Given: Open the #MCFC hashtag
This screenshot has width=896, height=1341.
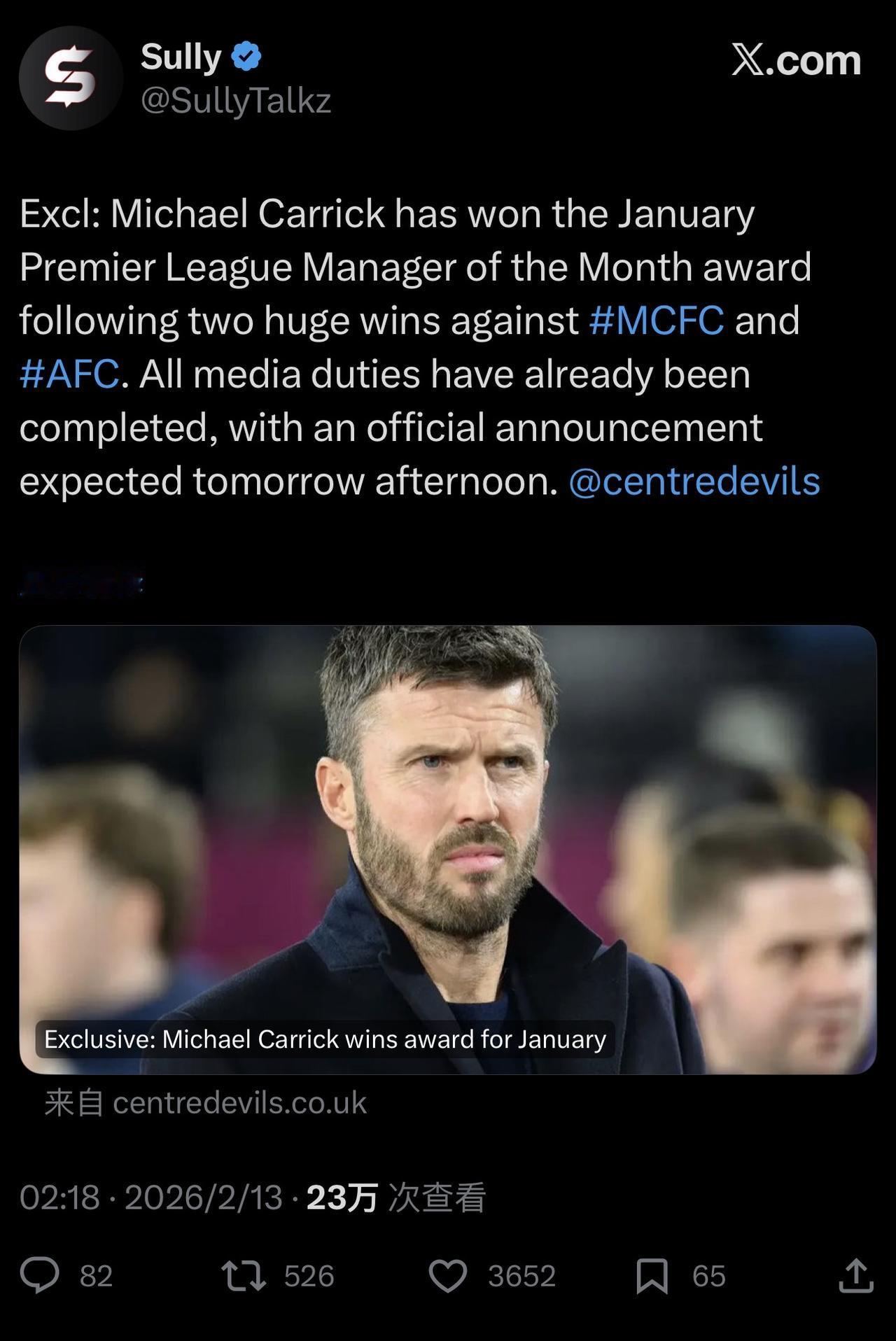Looking at the screenshot, I should pyautogui.click(x=657, y=321).
